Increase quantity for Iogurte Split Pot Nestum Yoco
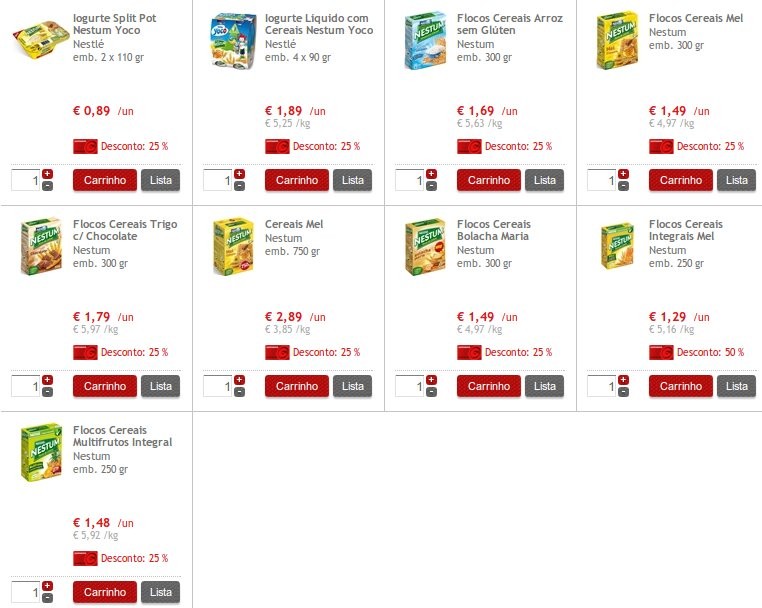Image resolution: width=762 pixels, height=608 pixels. (x=47, y=174)
